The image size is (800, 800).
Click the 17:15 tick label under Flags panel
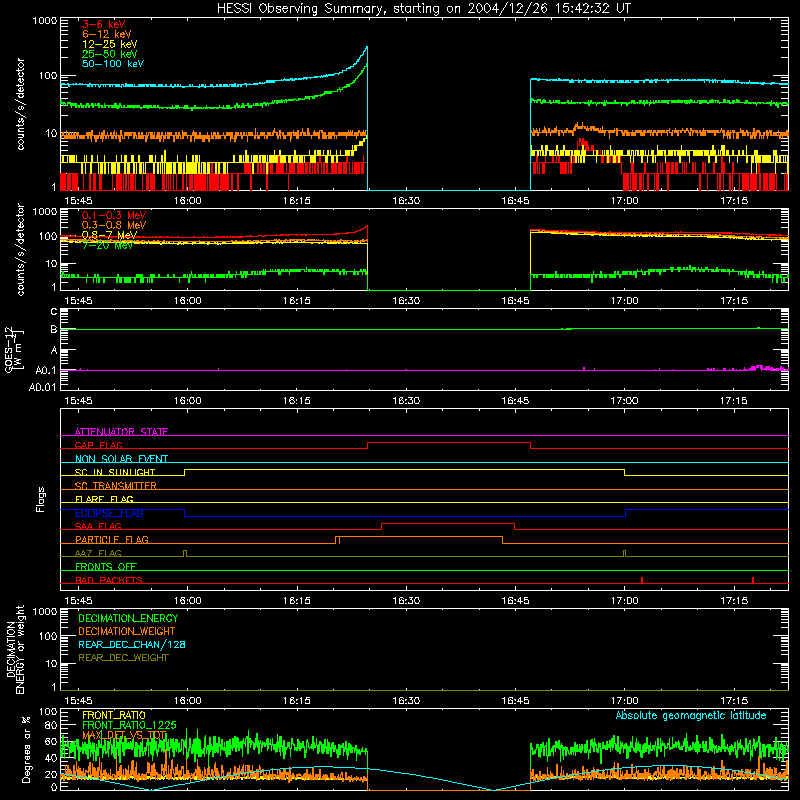(x=734, y=601)
